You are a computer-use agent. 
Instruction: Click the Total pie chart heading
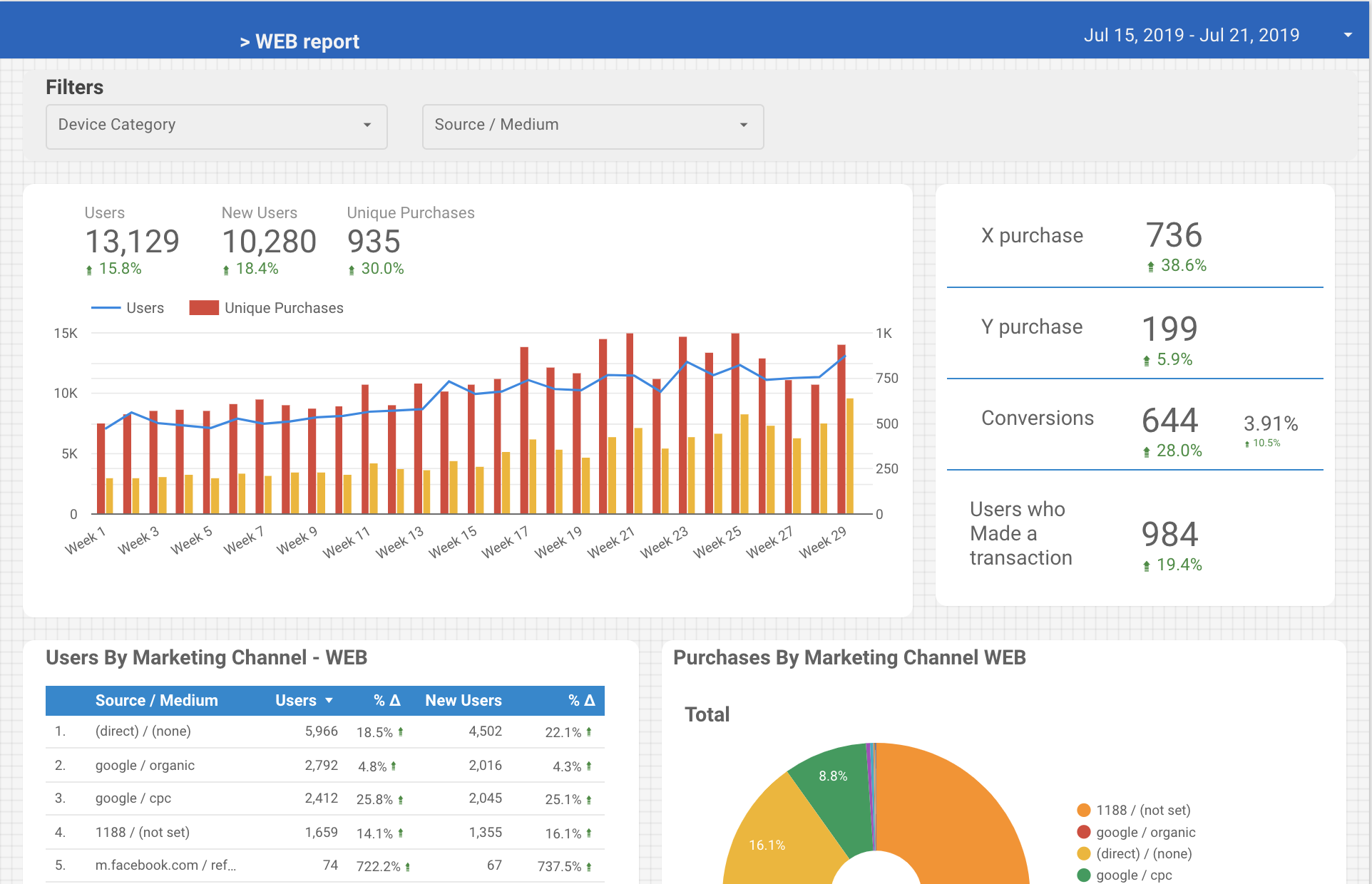coord(707,714)
